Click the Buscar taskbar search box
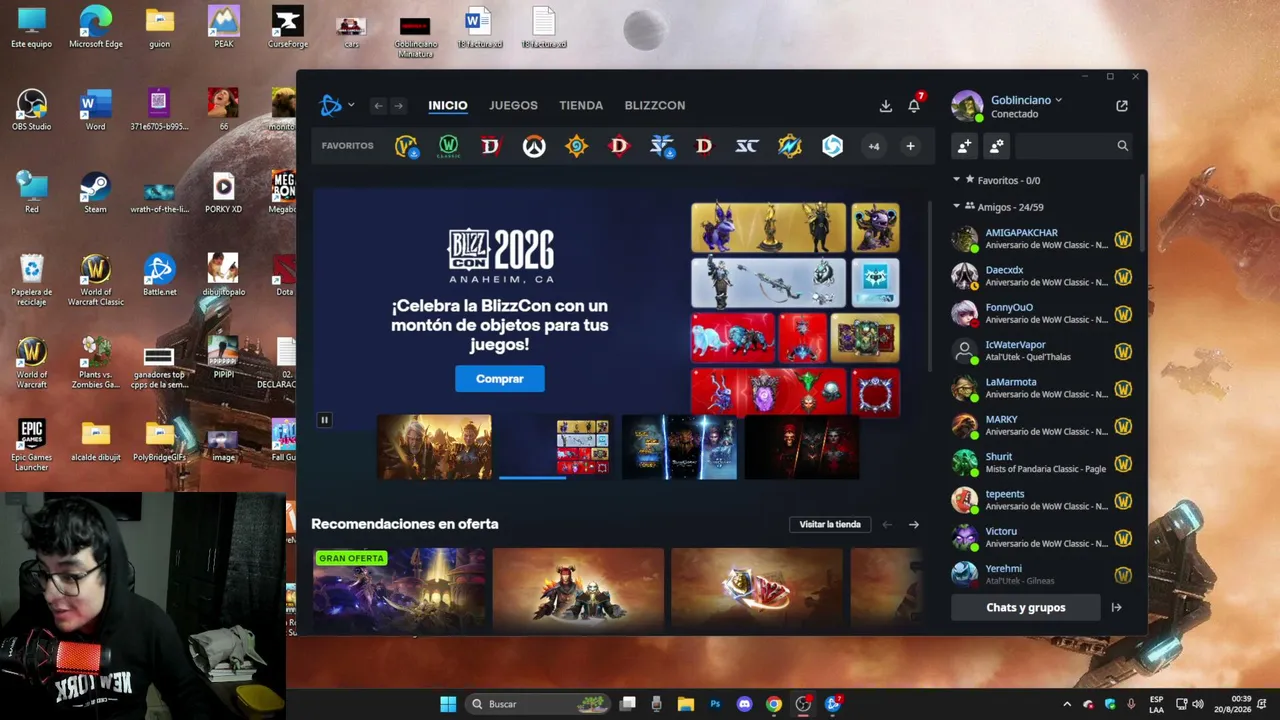Image resolution: width=1280 pixels, height=720 pixels. pyautogui.click(x=538, y=704)
